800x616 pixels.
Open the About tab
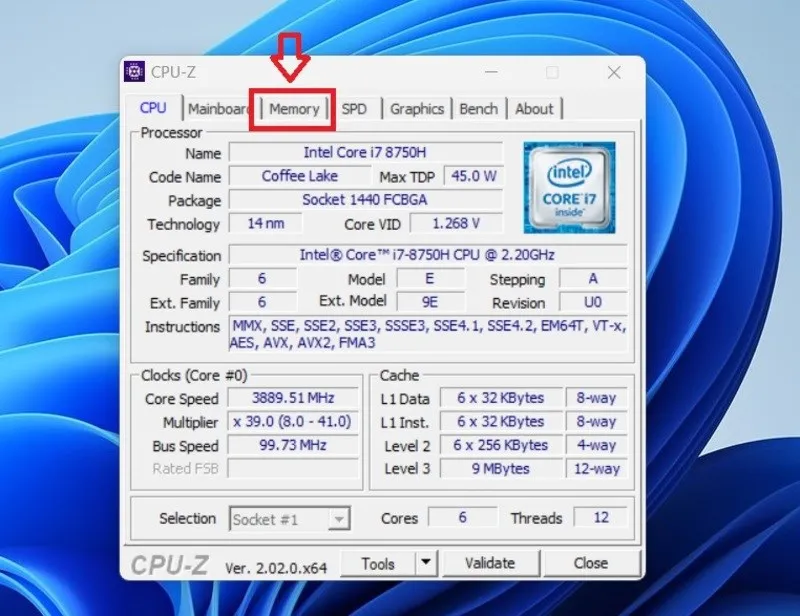pyautogui.click(x=535, y=108)
